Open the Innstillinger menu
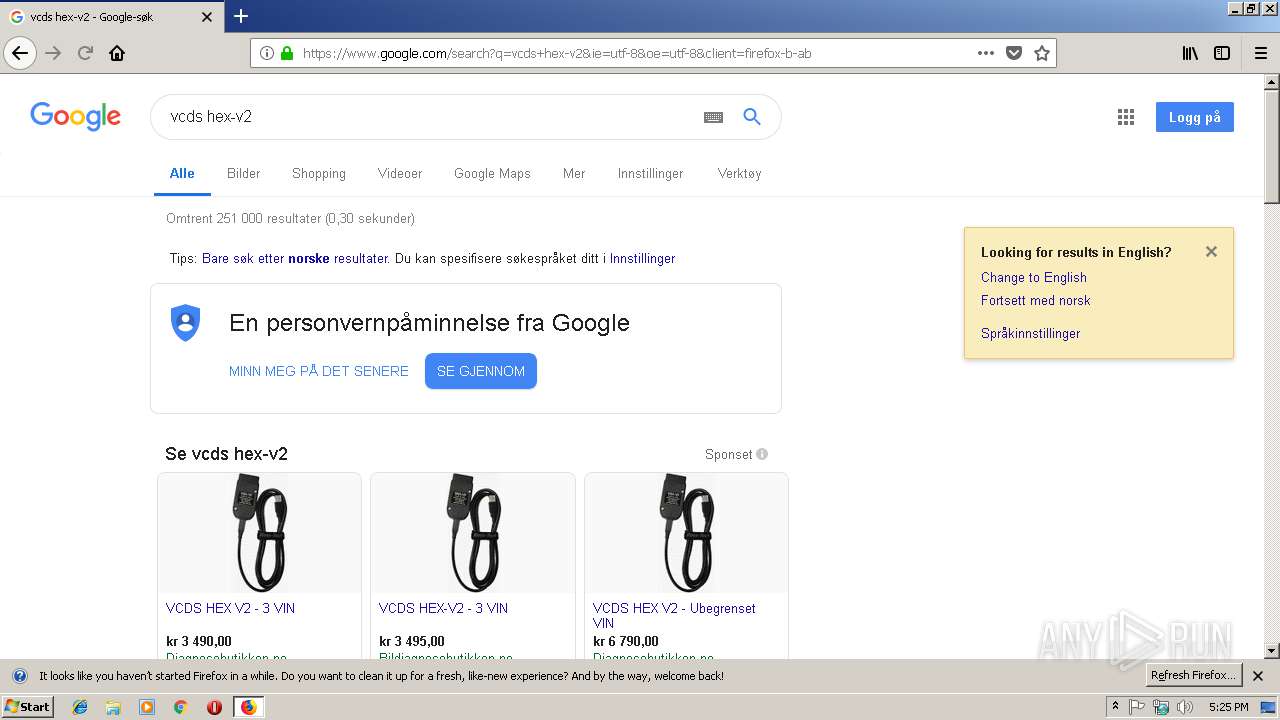Viewport: 1280px width, 720px height. pos(650,173)
